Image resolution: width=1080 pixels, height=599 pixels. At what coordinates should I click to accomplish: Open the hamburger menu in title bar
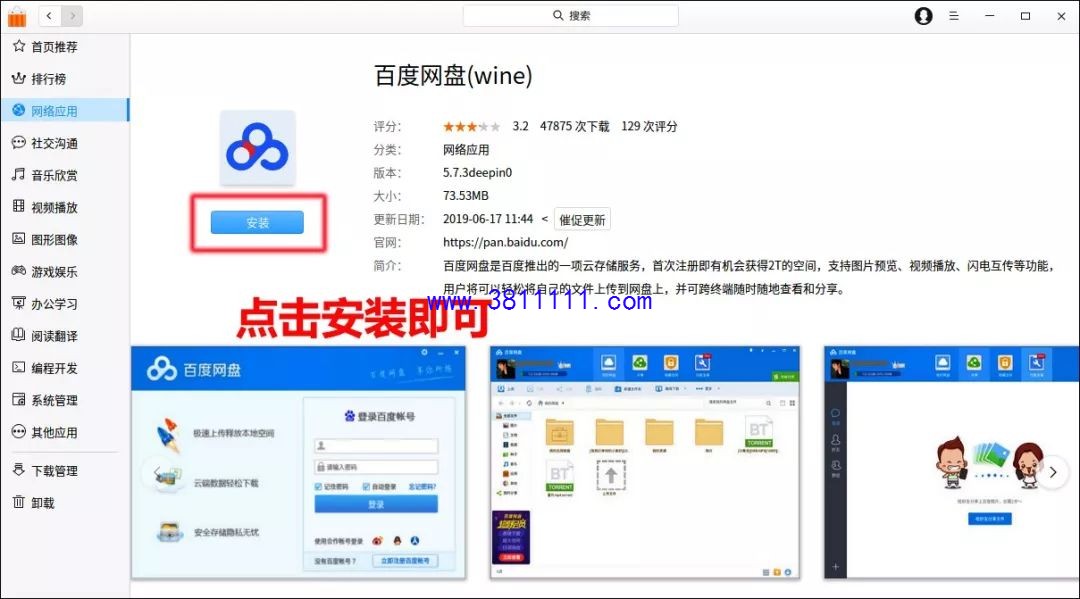coord(954,16)
